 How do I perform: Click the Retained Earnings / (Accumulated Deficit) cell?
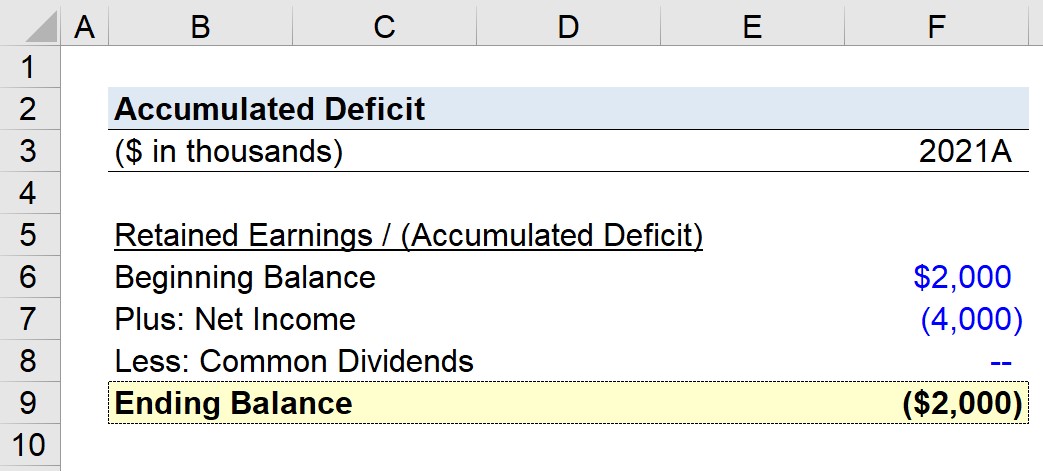tap(408, 236)
